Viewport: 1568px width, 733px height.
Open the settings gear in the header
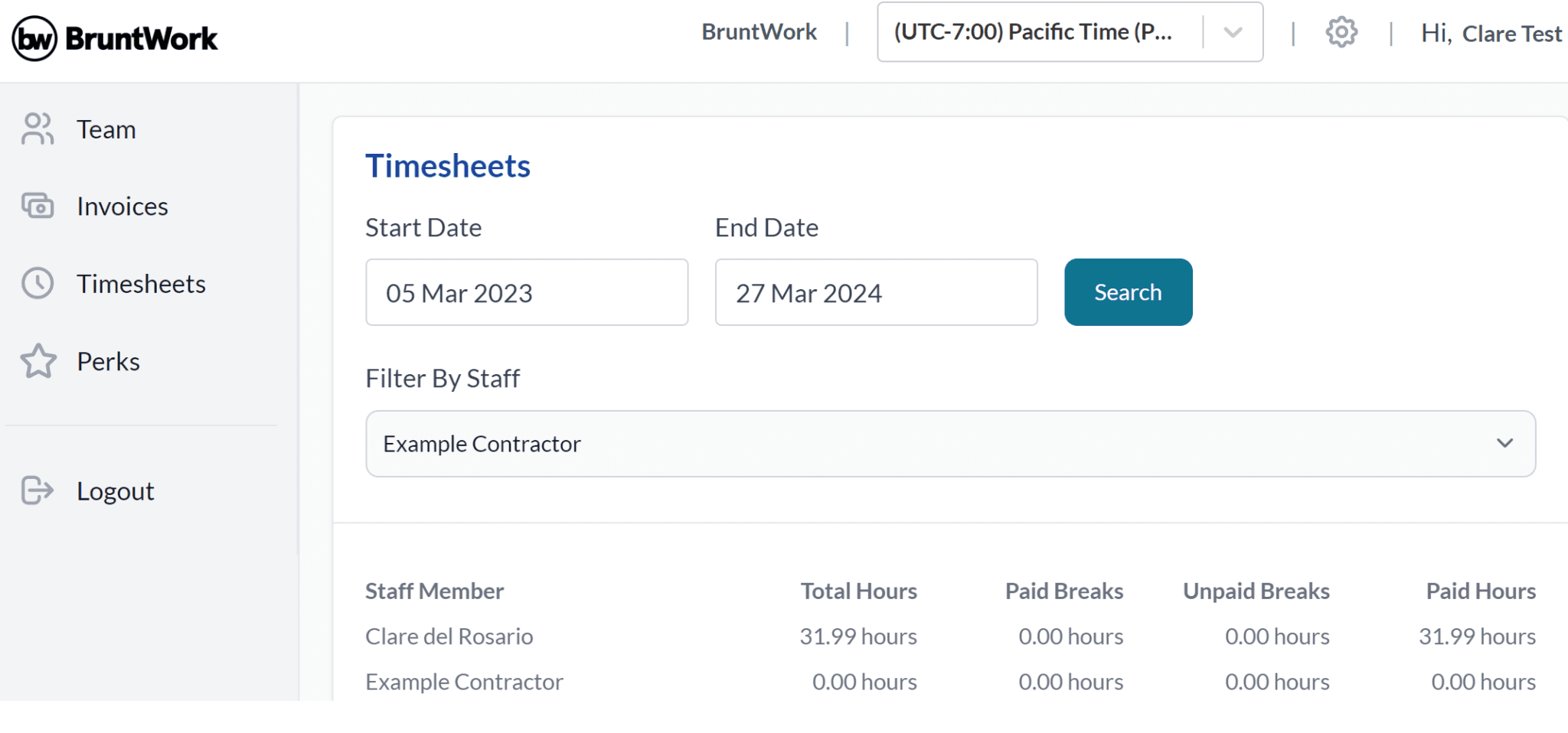coord(1341,31)
